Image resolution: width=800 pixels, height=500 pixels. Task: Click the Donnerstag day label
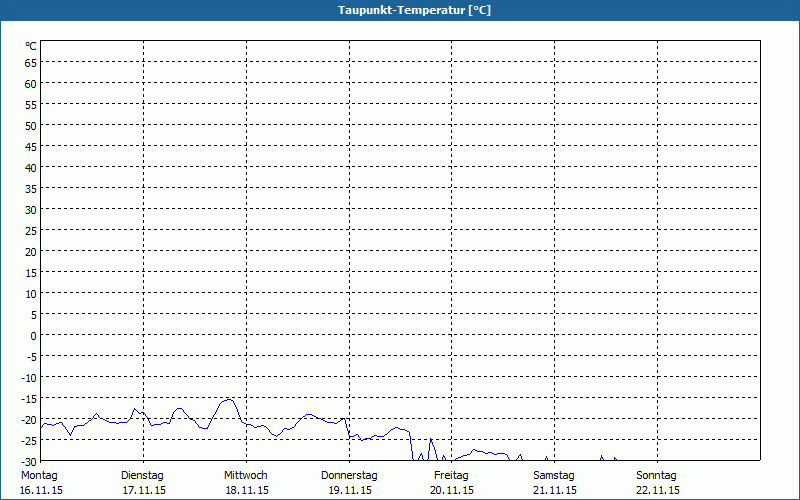pos(349,476)
